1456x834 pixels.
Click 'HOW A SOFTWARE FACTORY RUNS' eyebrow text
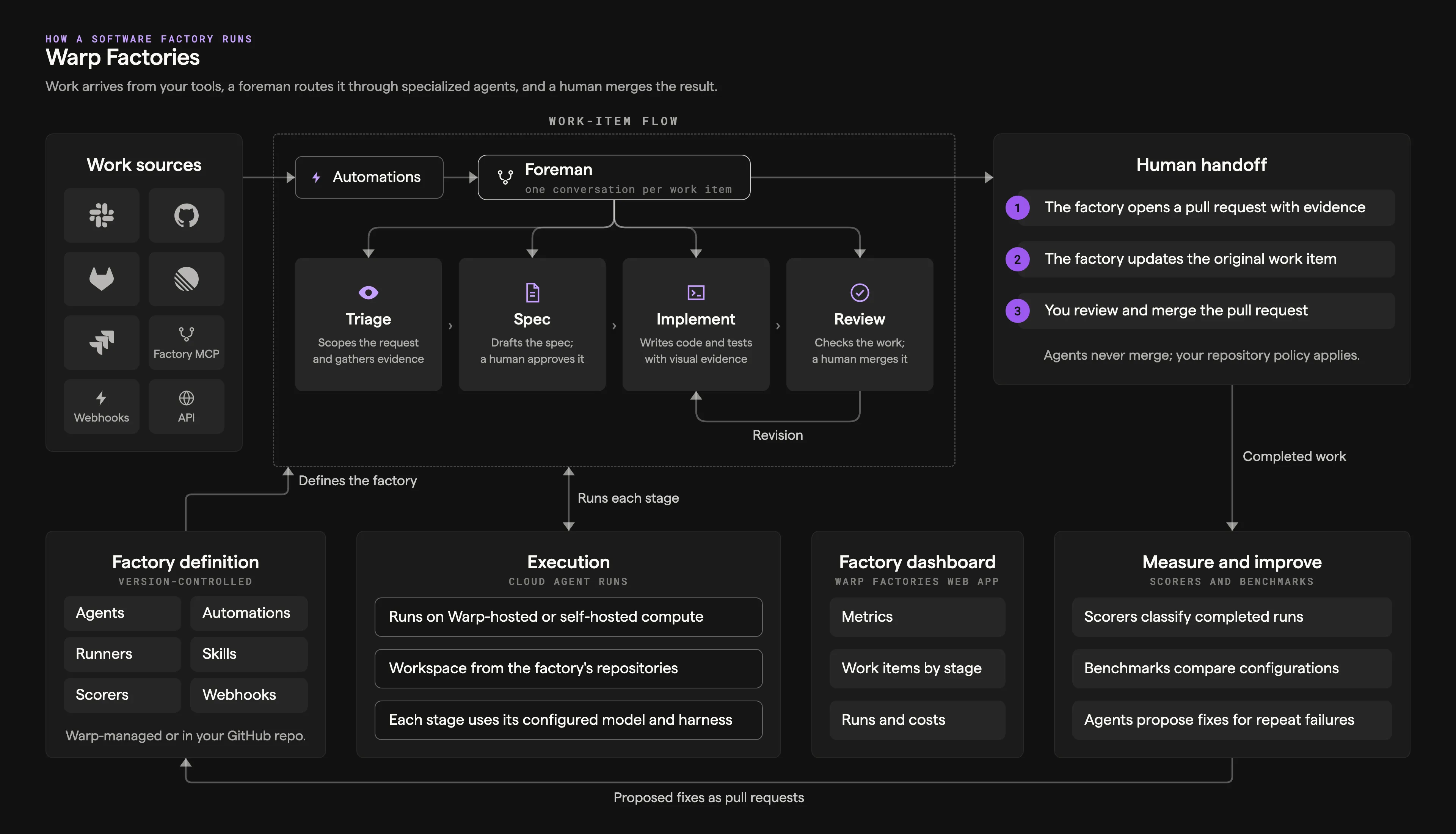point(149,39)
